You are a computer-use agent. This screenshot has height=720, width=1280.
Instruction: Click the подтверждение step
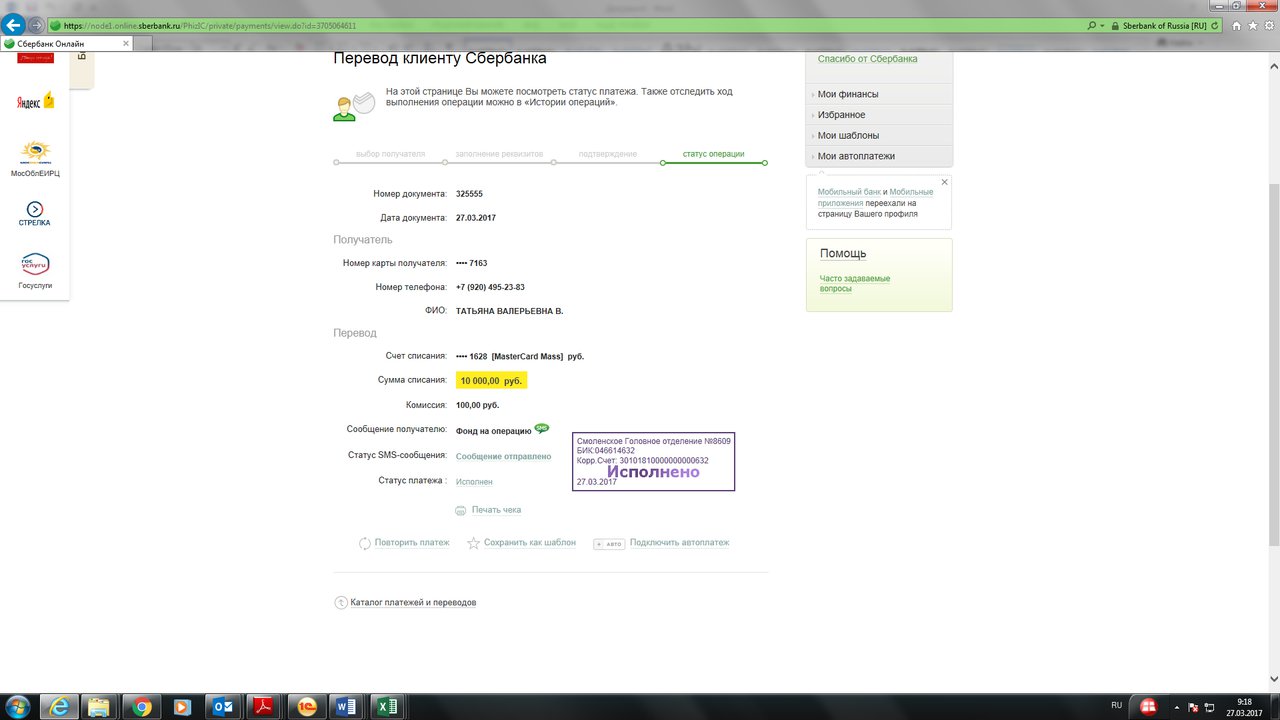click(x=608, y=154)
